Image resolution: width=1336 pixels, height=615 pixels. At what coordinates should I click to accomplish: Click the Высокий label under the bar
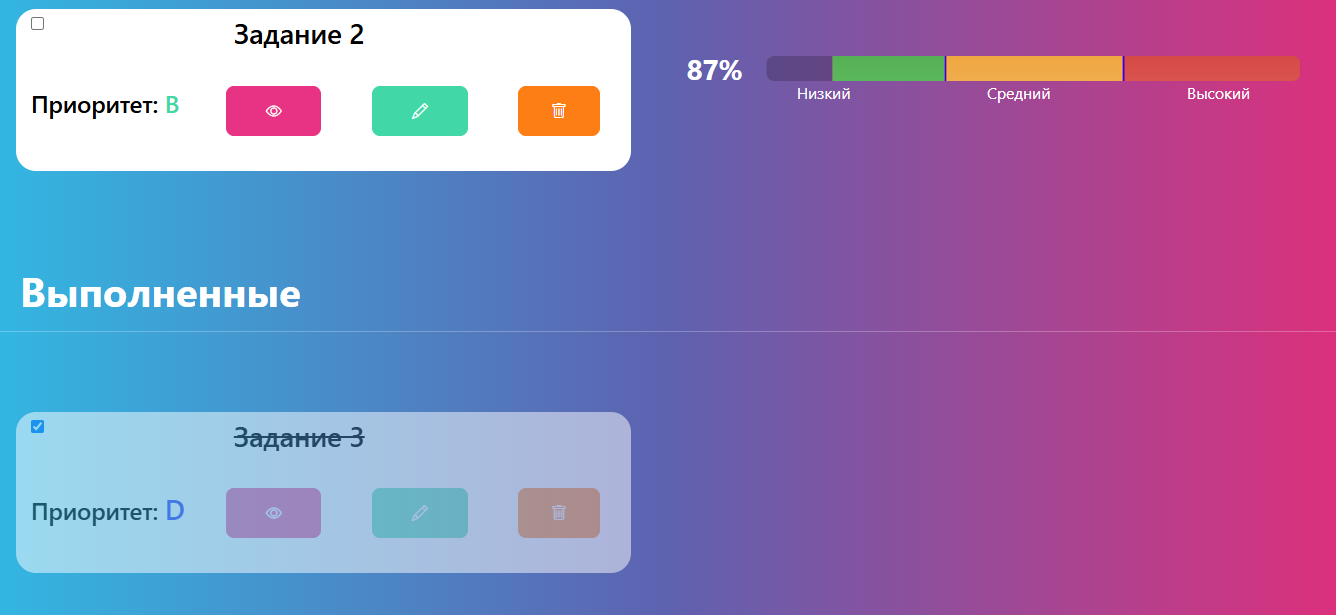(x=1218, y=94)
